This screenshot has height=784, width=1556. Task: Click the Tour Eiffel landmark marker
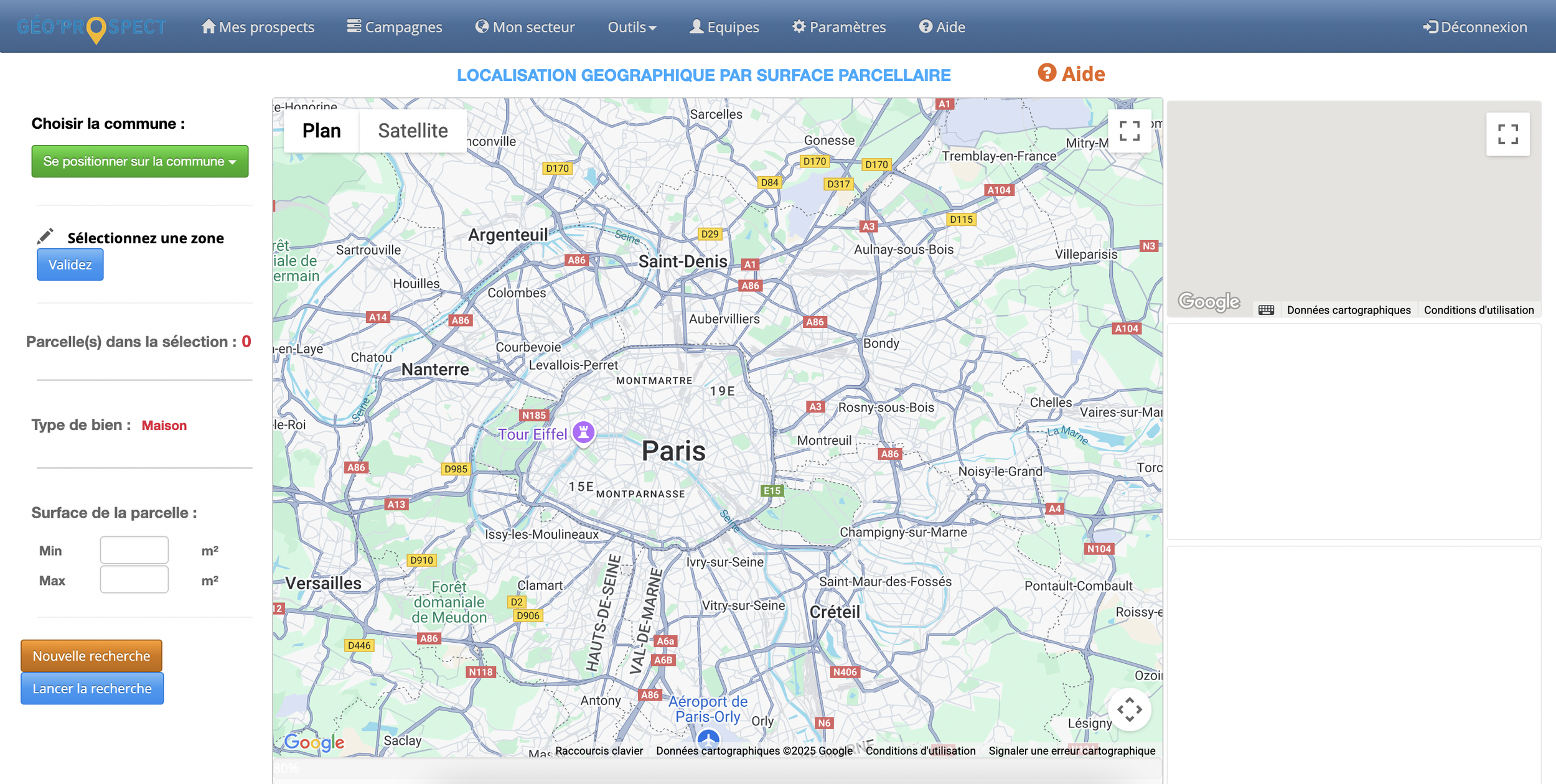(x=583, y=432)
